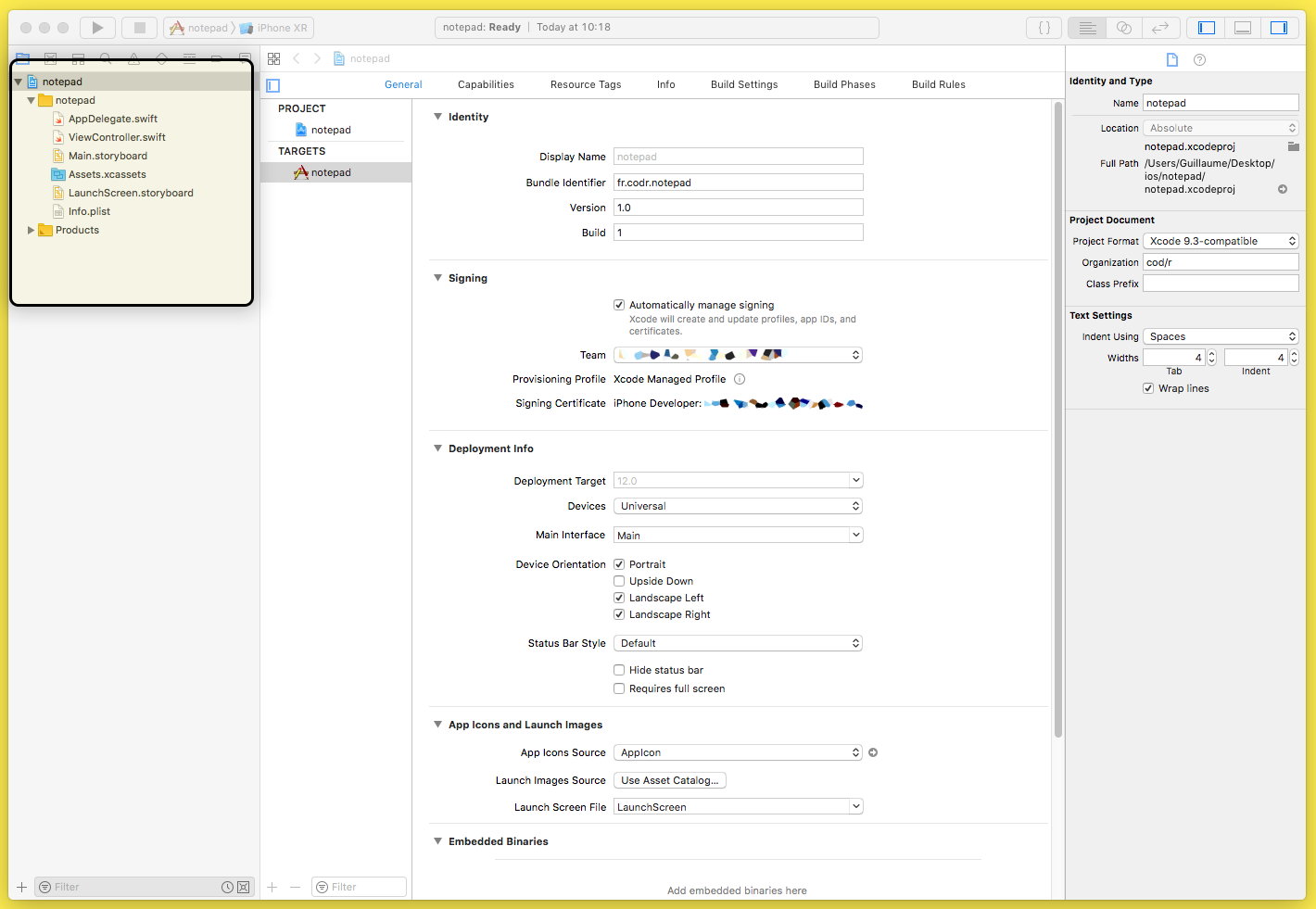The width and height of the screenshot is (1316, 909).
Task: Open the Capabilities tab
Action: click(486, 84)
